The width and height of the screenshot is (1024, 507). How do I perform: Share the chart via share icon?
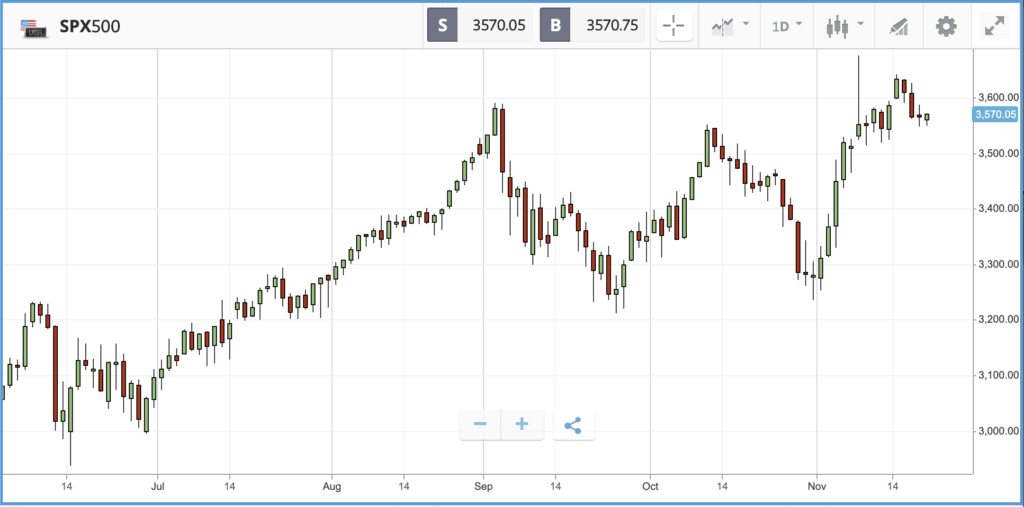pyautogui.click(x=573, y=425)
